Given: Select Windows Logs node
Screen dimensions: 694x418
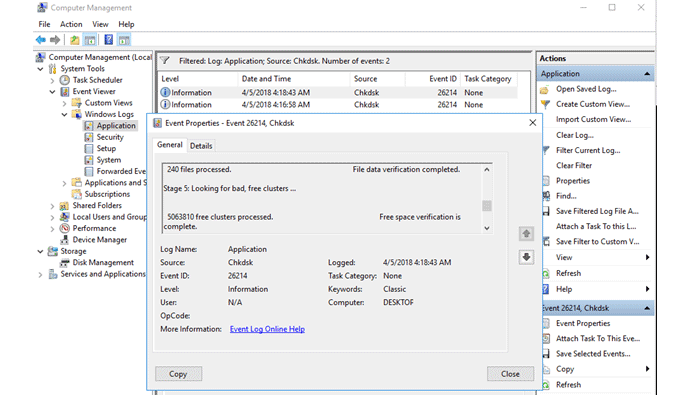Looking at the screenshot, I should tap(109, 114).
